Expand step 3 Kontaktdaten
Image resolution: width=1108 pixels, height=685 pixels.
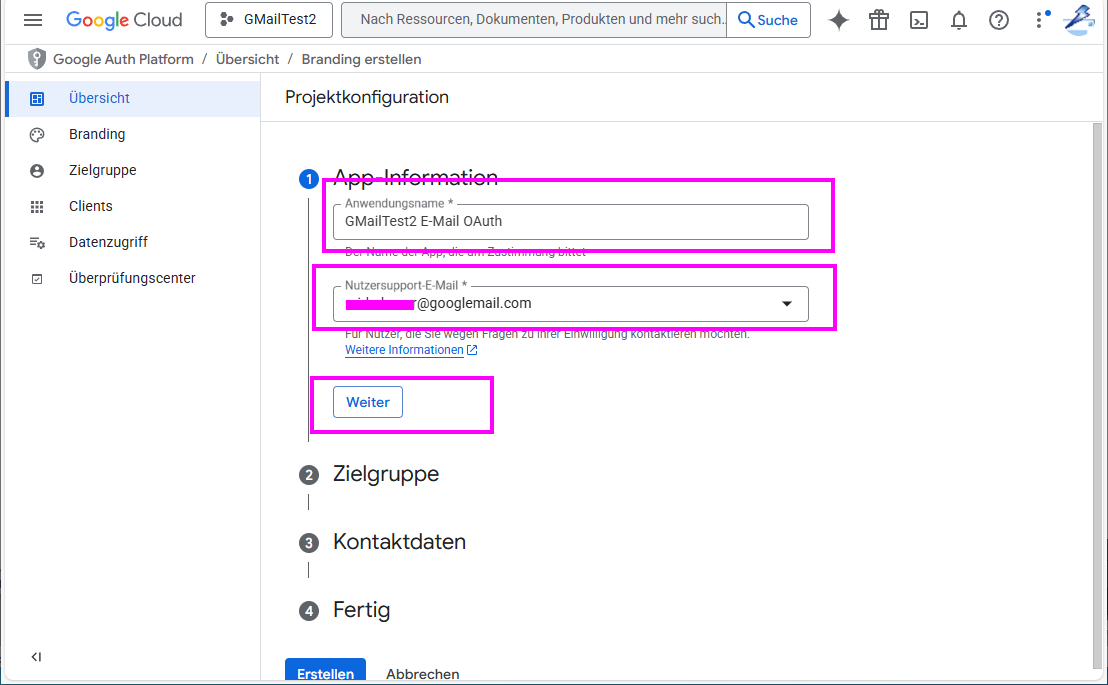point(399,541)
